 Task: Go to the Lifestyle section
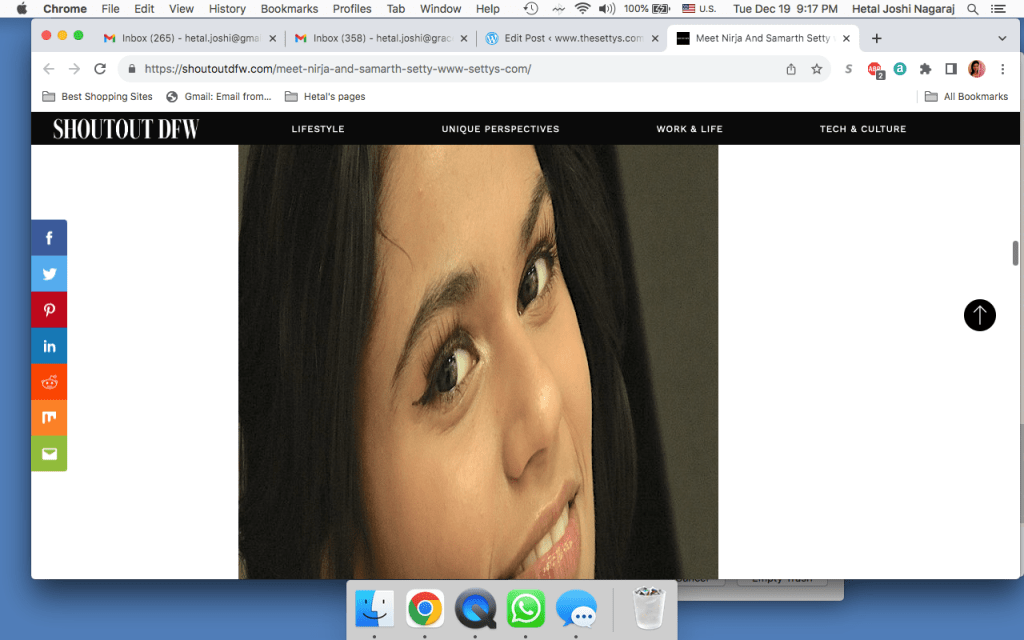pyautogui.click(x=318, y=129)
